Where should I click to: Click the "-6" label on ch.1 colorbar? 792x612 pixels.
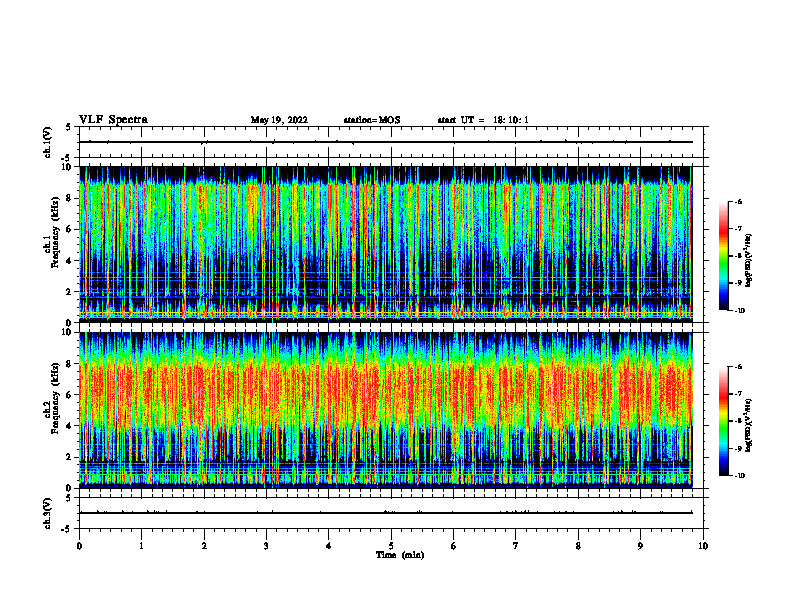(x=738, y=202)
